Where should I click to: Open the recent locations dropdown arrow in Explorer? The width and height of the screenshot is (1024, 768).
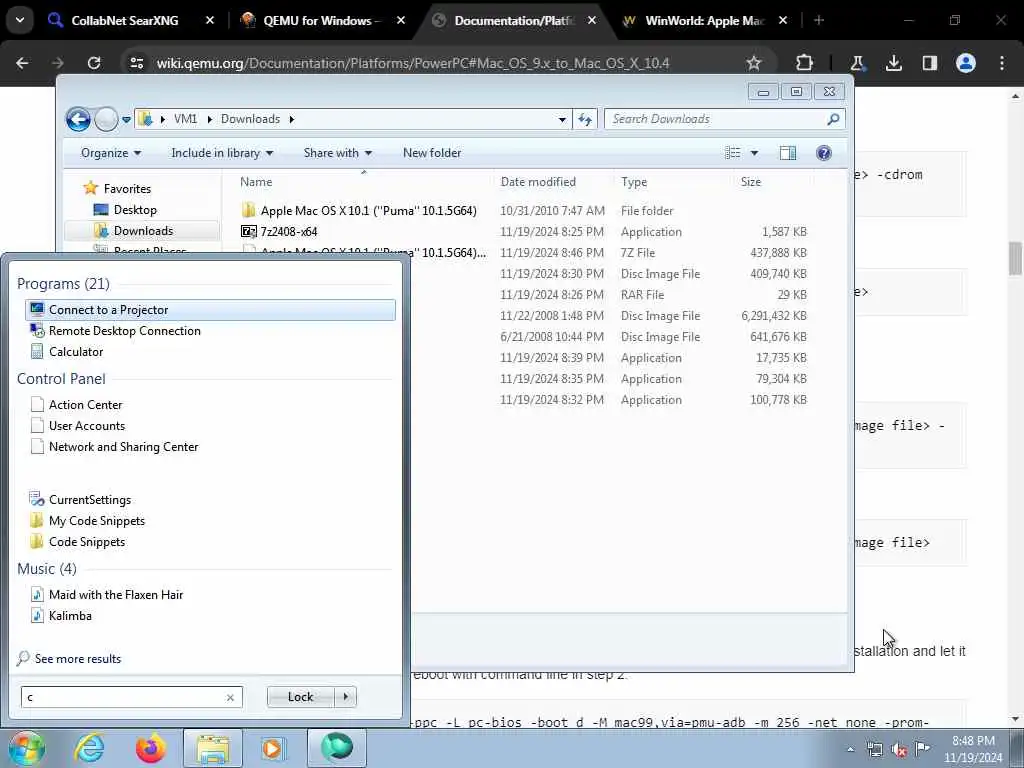pyautogui.click(x=126, y=120)
